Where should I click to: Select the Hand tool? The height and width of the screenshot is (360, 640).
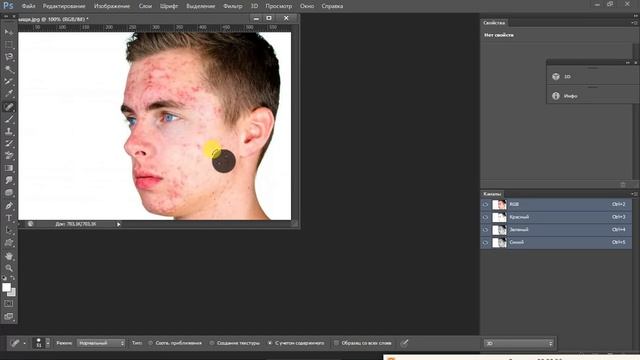9,256
